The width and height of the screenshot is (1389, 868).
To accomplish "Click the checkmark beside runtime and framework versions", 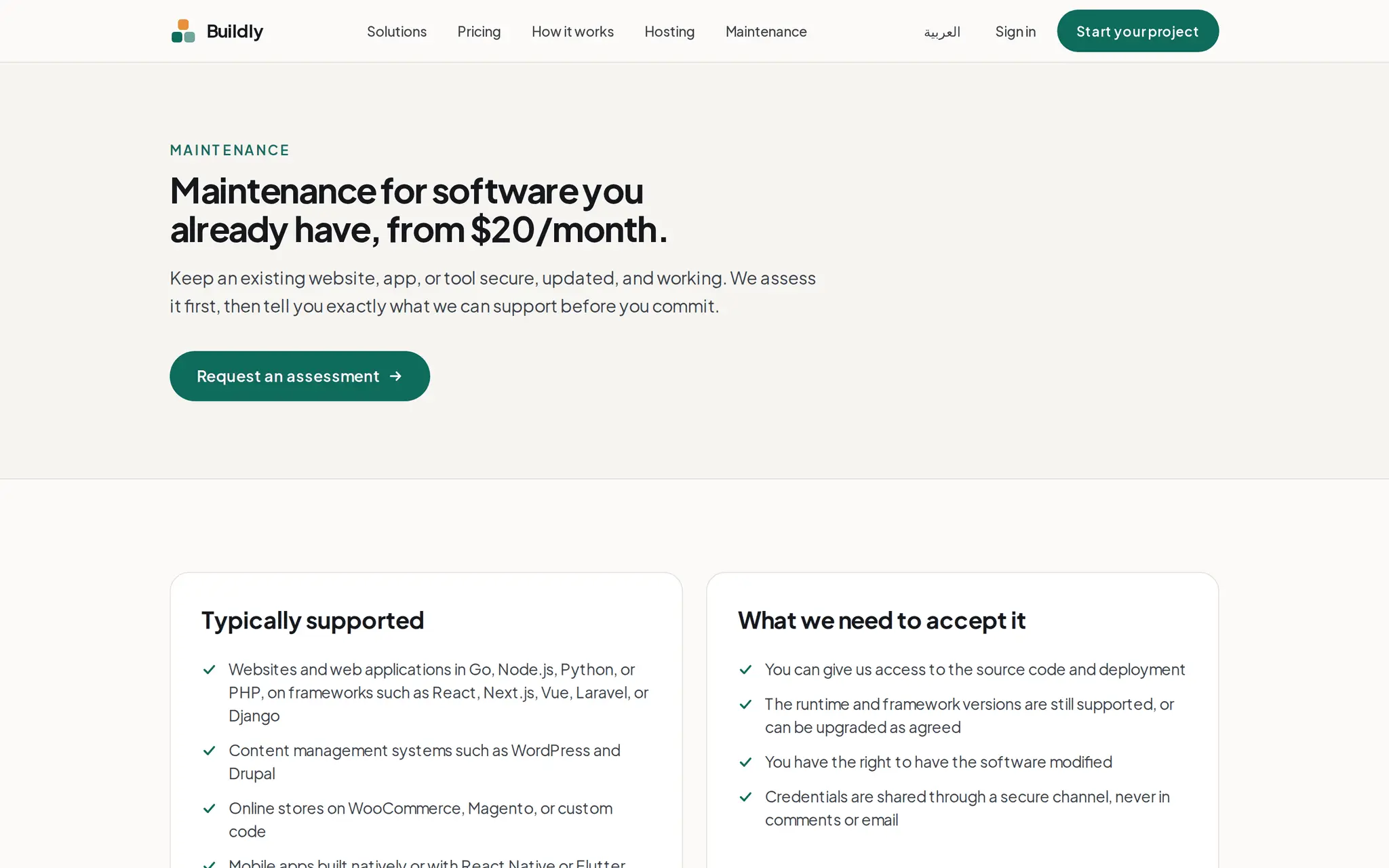I will pos(745,705).
